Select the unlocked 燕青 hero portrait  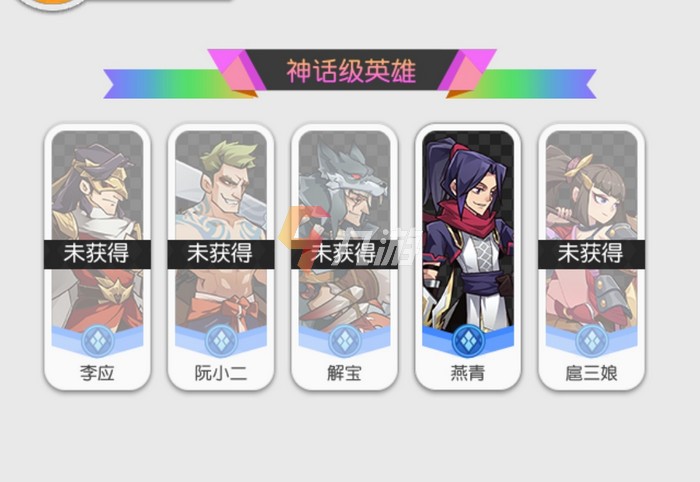click(x=468, y=232)
